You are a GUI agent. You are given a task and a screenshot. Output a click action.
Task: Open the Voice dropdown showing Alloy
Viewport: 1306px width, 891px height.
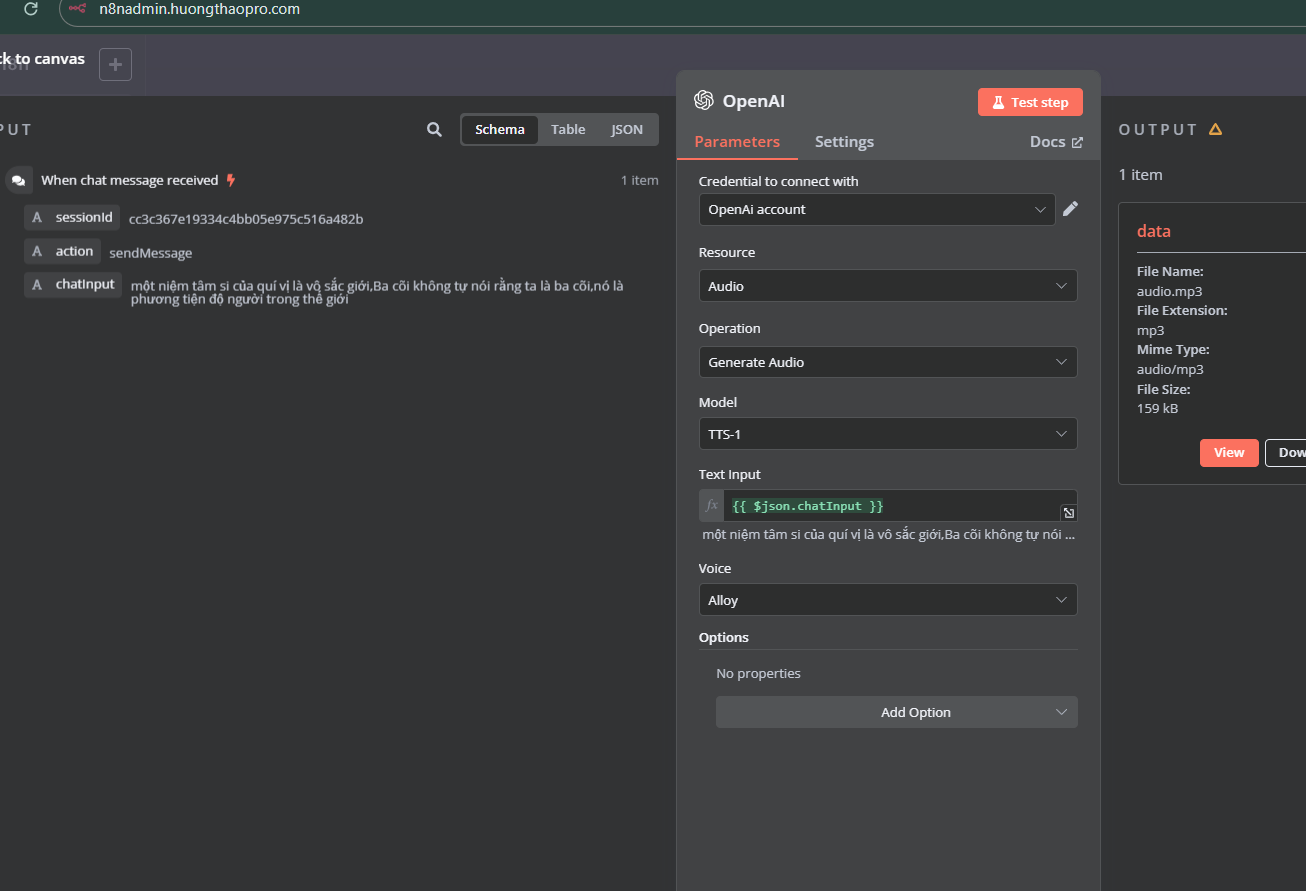click(888, 600)
